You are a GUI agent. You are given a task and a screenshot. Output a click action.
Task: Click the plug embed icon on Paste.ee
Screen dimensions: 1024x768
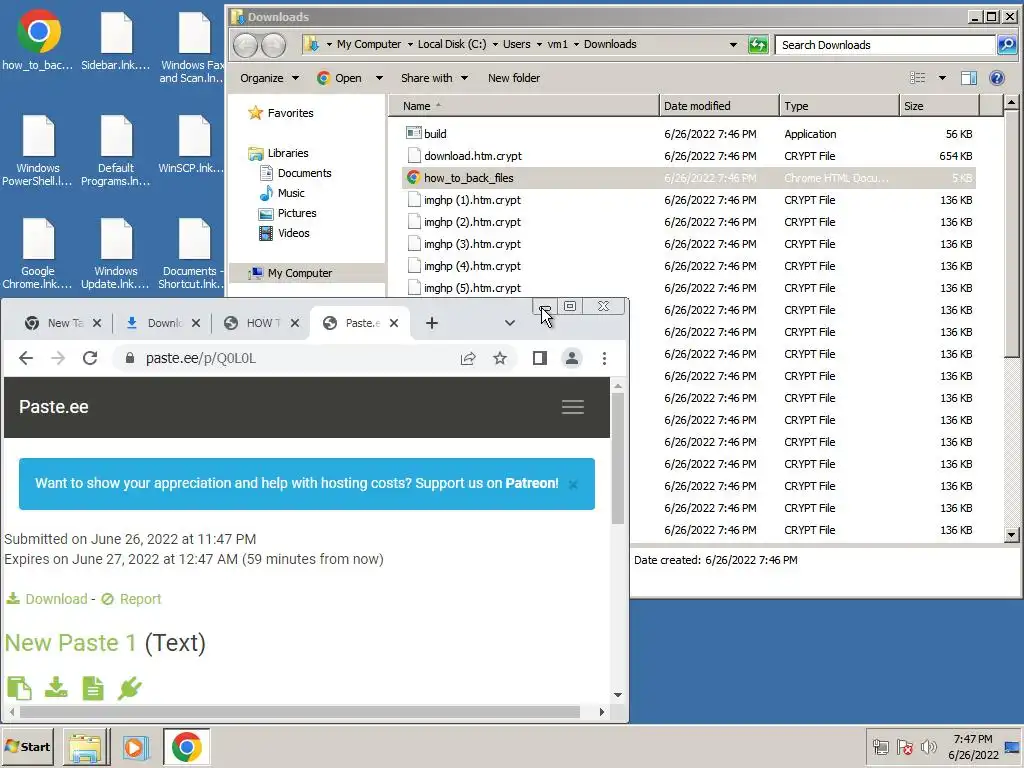point(129,688)
